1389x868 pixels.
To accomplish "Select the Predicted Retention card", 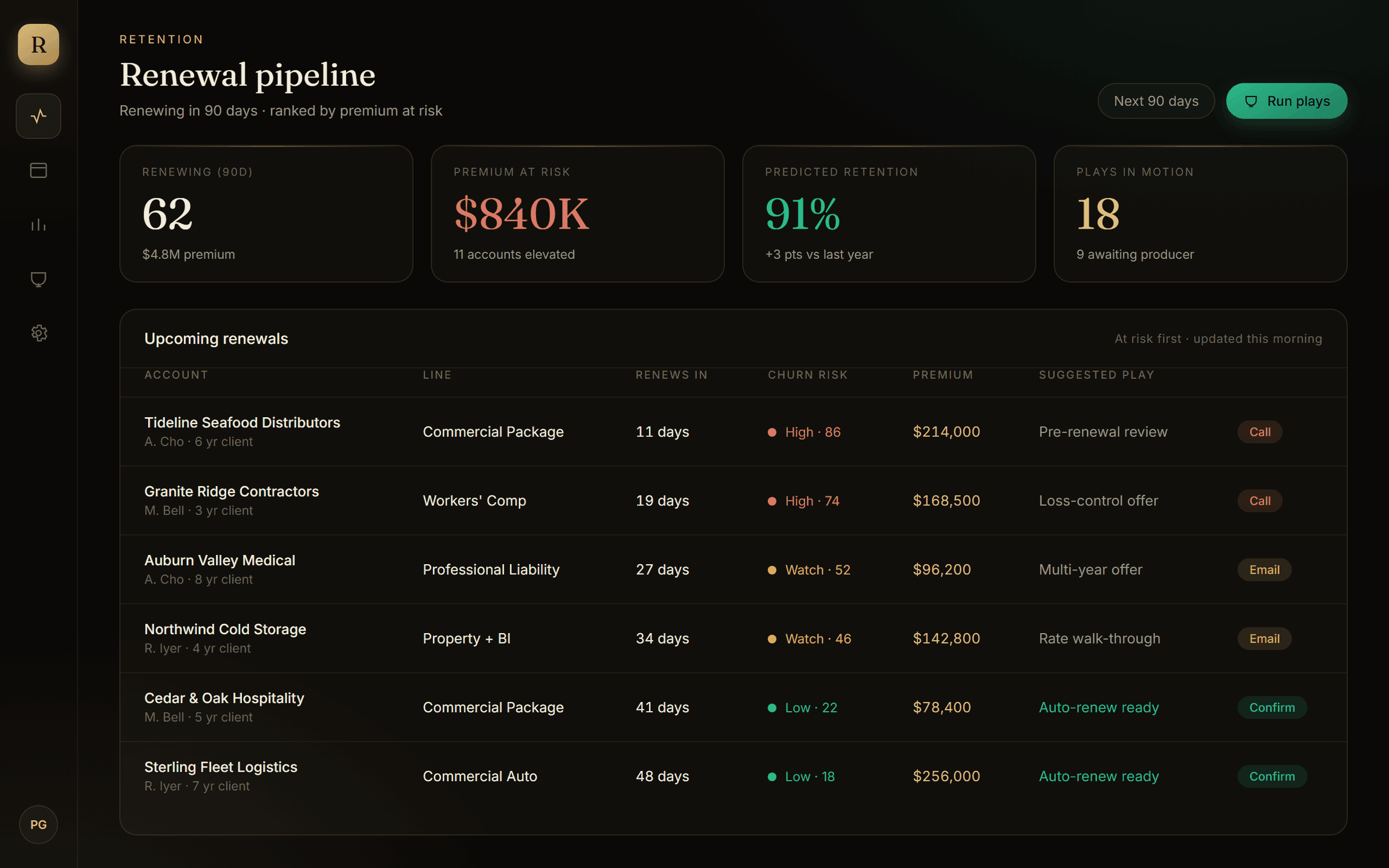I will 889,214.
